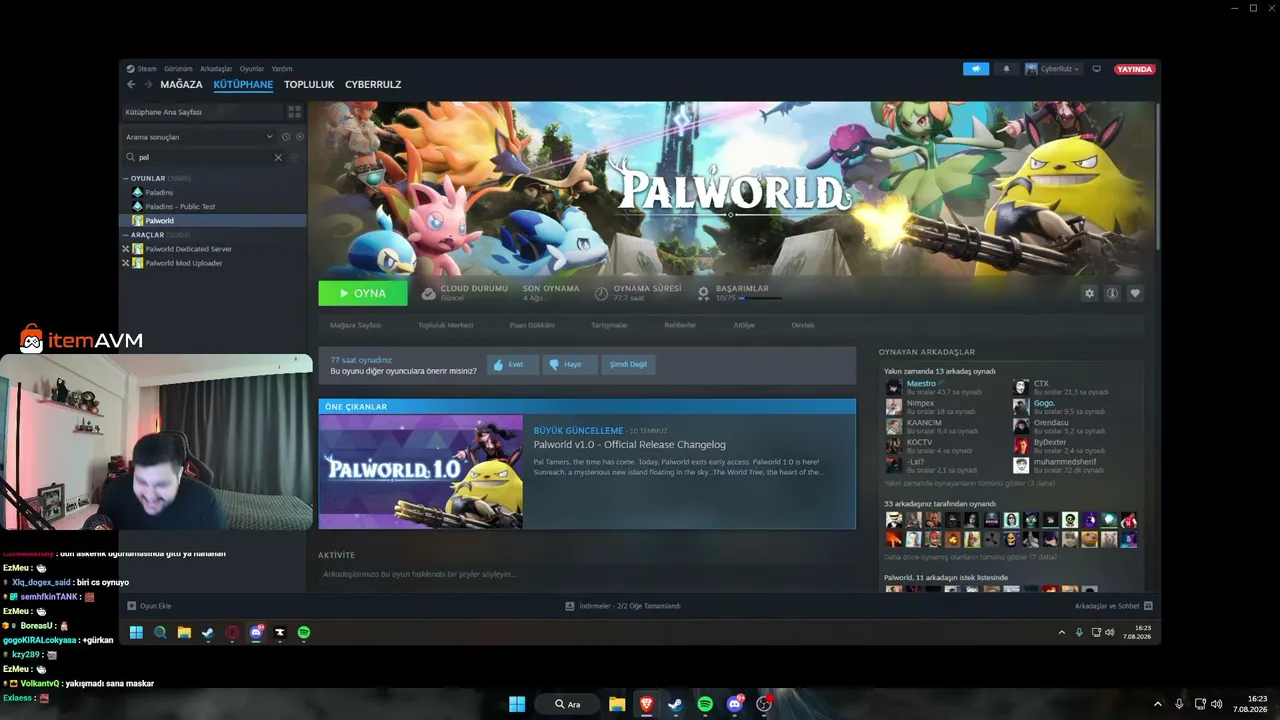This screenshot has width=1280, height=720.
Task: Click the YAYINDA broadcast indicator
Action: click(1135, 69)
